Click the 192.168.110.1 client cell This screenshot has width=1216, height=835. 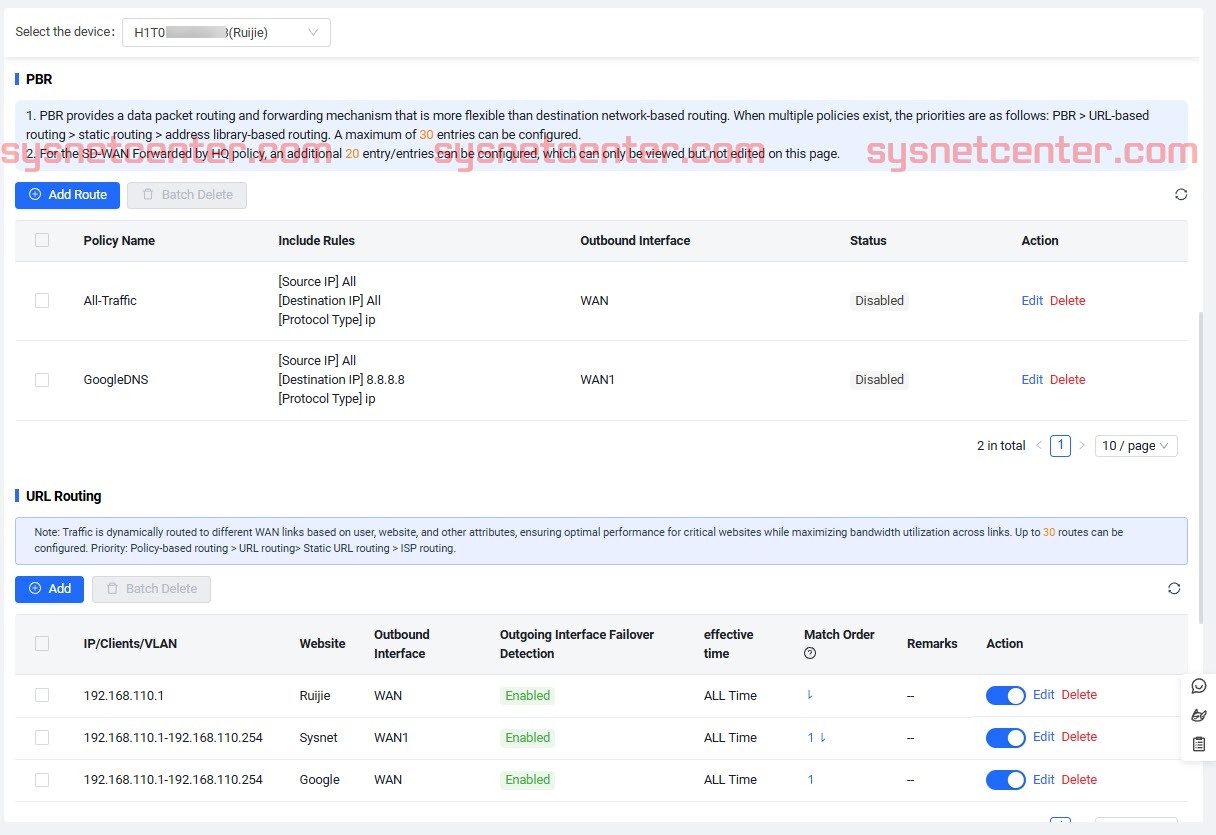(124, 696)
